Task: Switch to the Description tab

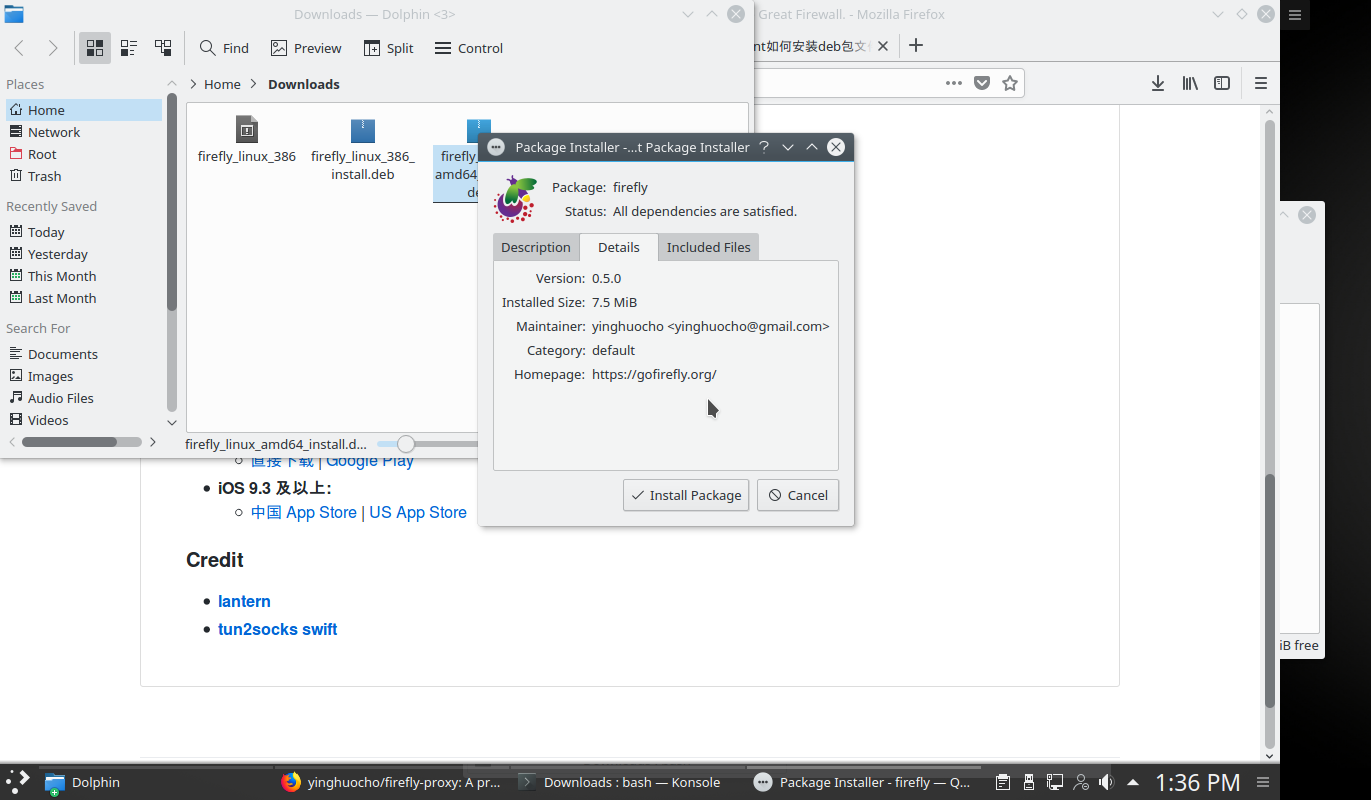Action: (536, 247)
